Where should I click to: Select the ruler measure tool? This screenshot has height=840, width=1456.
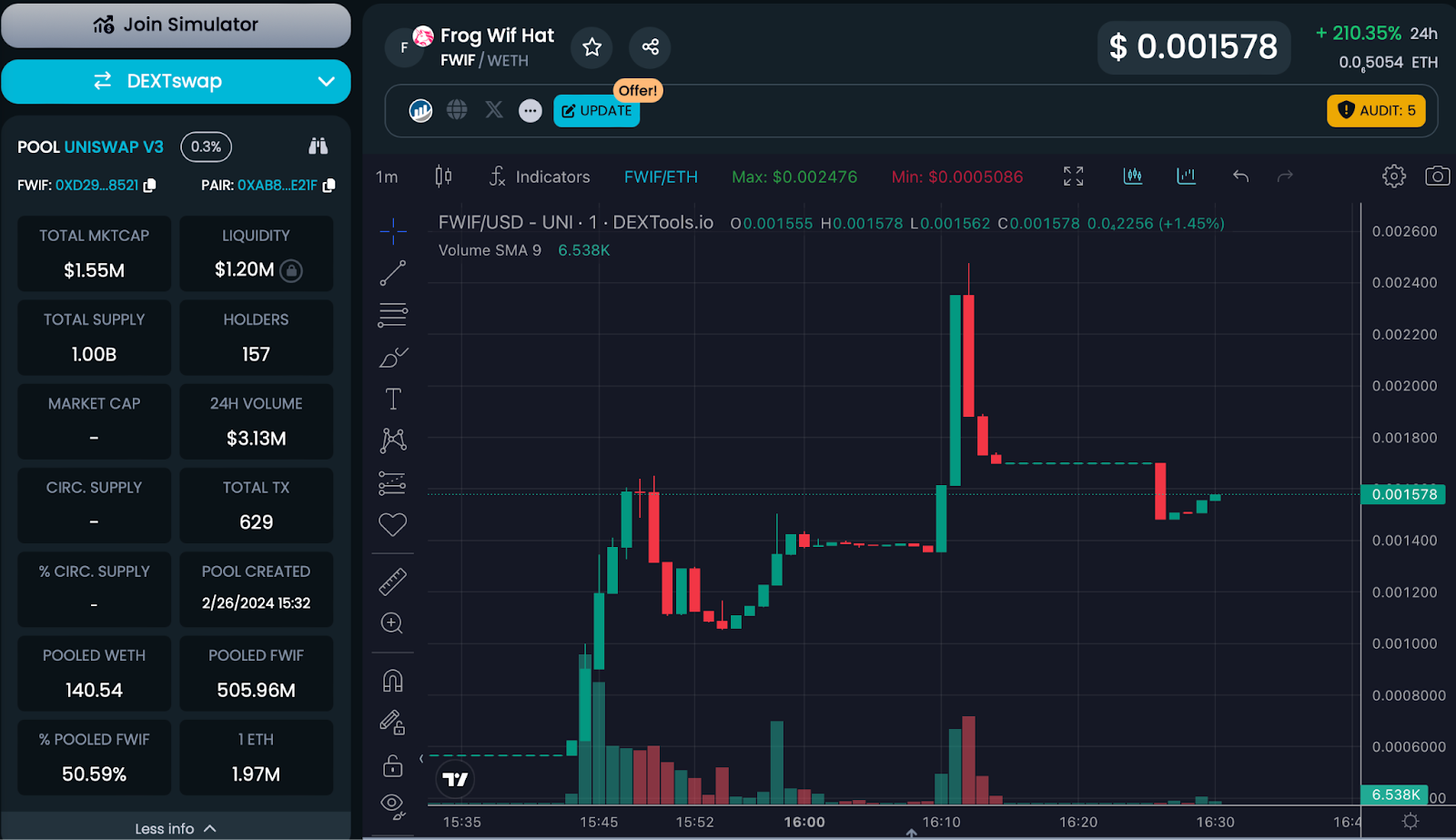pos(393,582)
